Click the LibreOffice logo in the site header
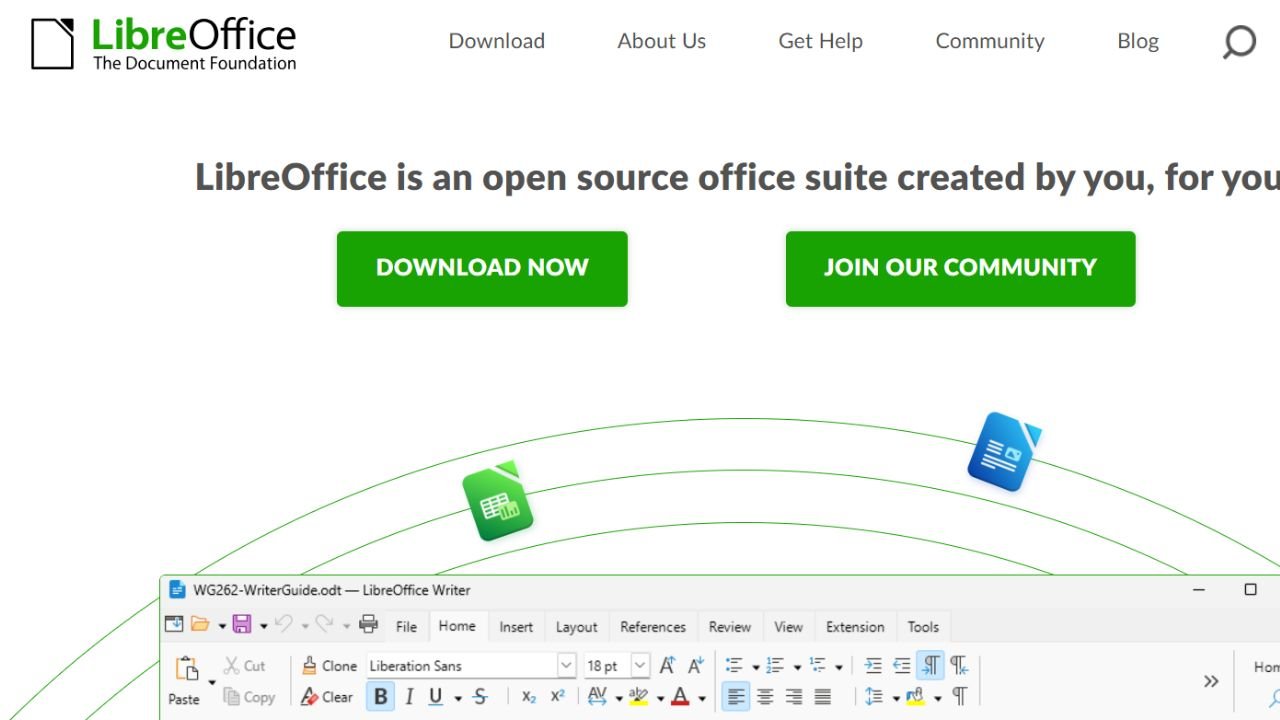1280x720 pixels. coord(164,43)
